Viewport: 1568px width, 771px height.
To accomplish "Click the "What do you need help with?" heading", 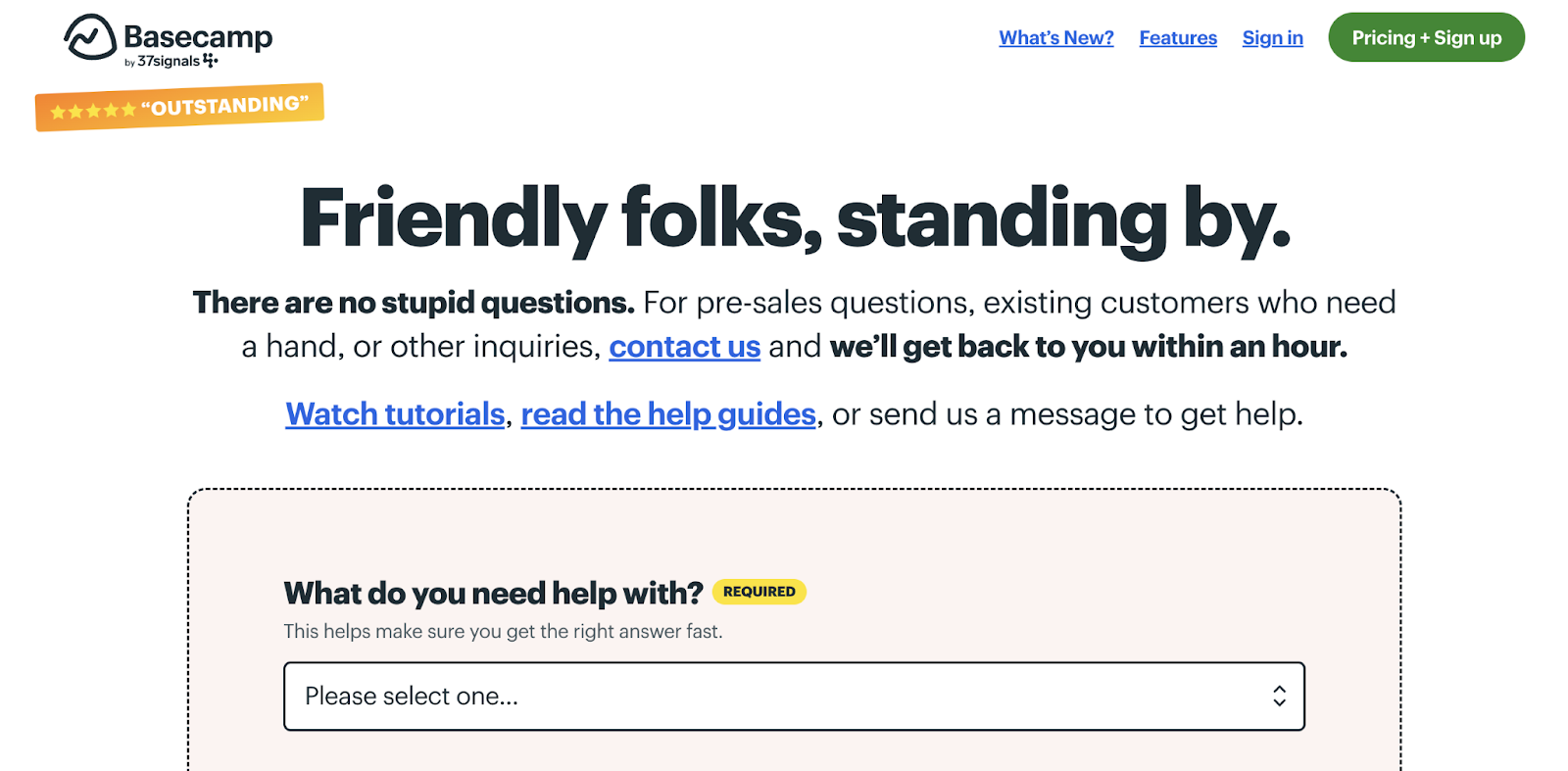I will pos(492,593).
